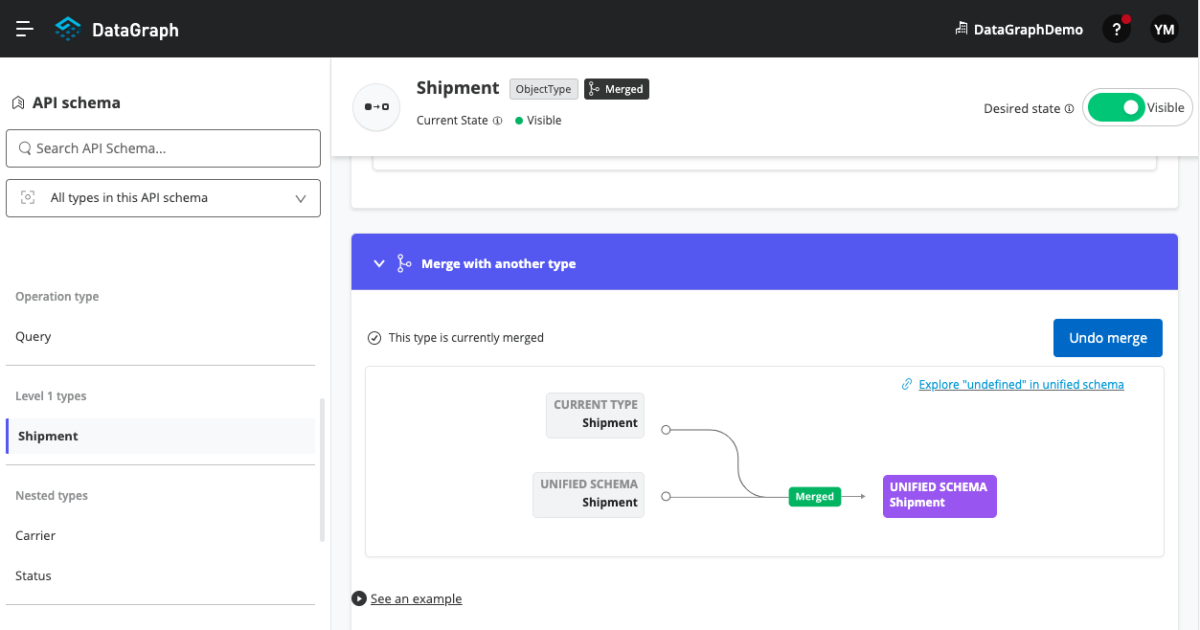The image size is (1200, 630).
Task: Select Query under Operation type
Action: tap(33, 336)
